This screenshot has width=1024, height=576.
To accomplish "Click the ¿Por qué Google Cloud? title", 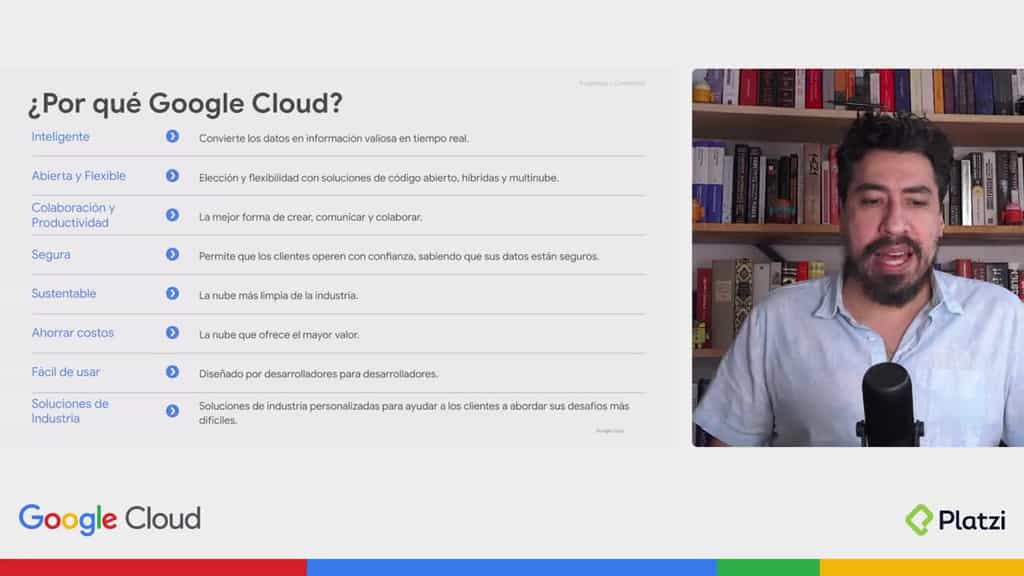I will click(185, 103).
